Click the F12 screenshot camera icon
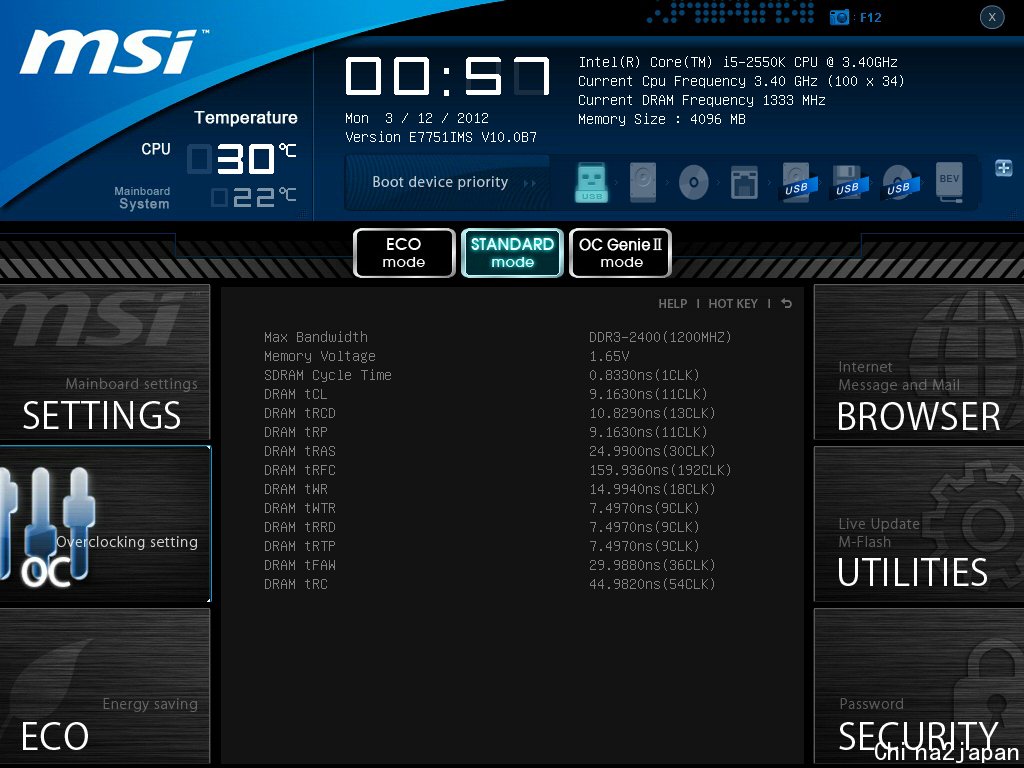The image size is (1024, 768). click(x=839, y=18)
